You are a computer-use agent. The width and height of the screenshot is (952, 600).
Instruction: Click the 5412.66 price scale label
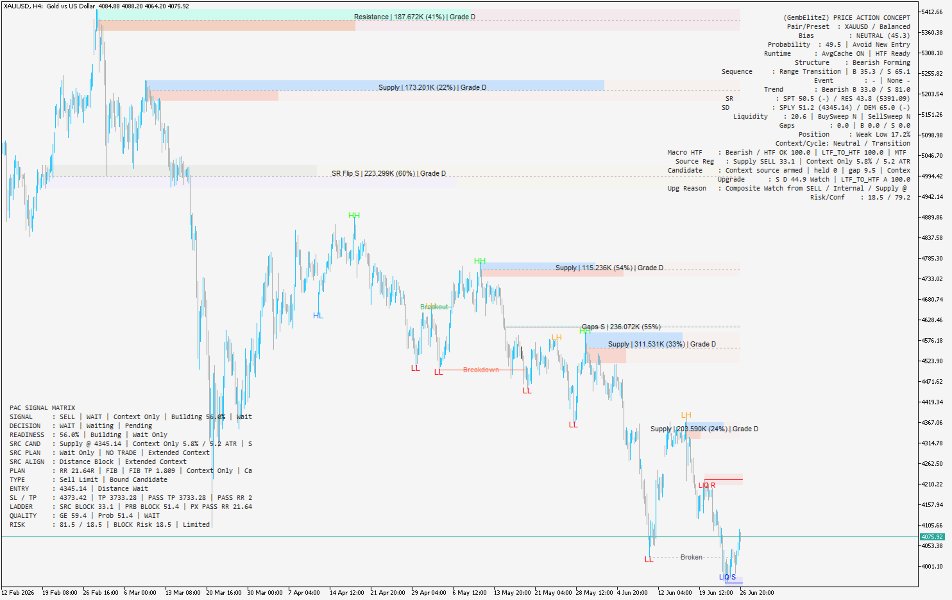(932, 12)
